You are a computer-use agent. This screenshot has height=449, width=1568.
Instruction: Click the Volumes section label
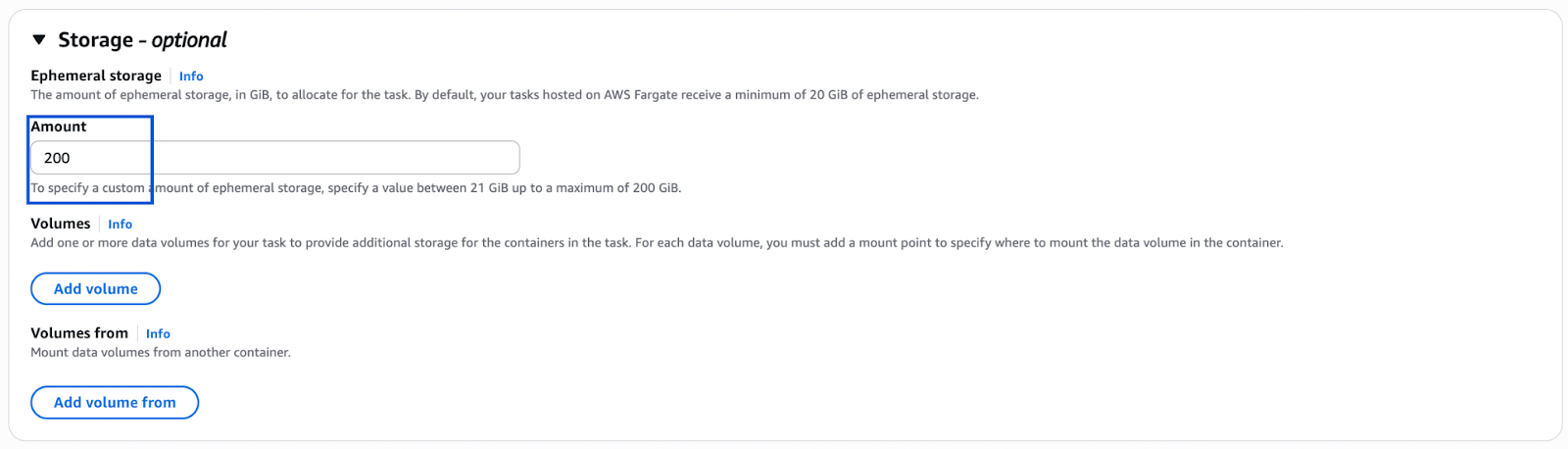(61, 224)
